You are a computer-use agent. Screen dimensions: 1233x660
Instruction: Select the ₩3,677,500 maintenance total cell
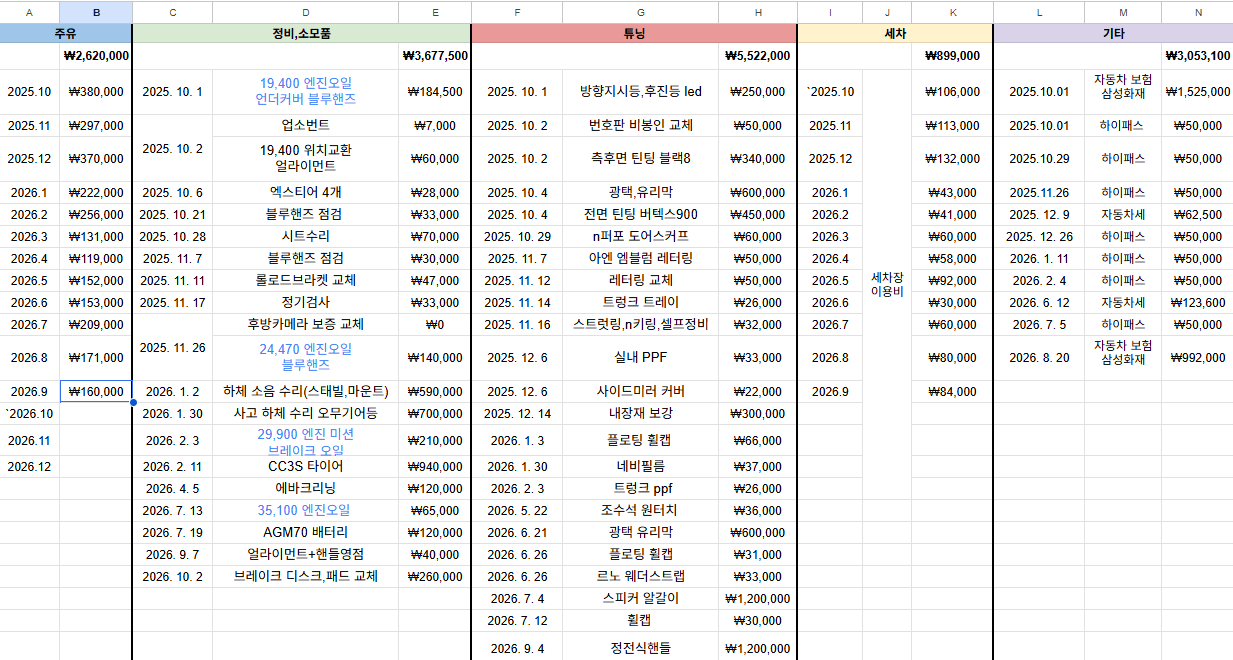point(434,56)
